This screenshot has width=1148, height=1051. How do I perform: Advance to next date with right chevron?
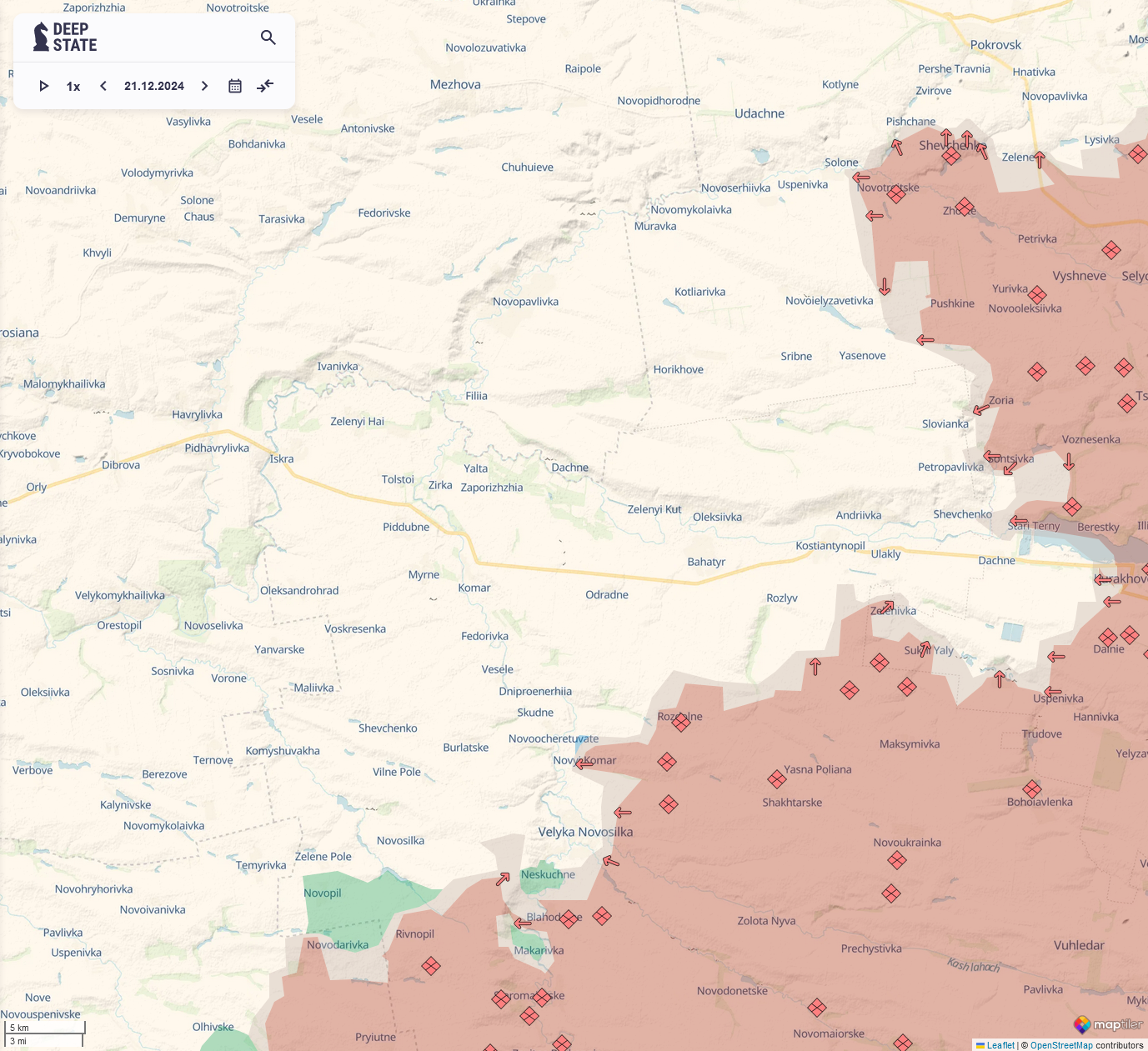click(204, 86)
